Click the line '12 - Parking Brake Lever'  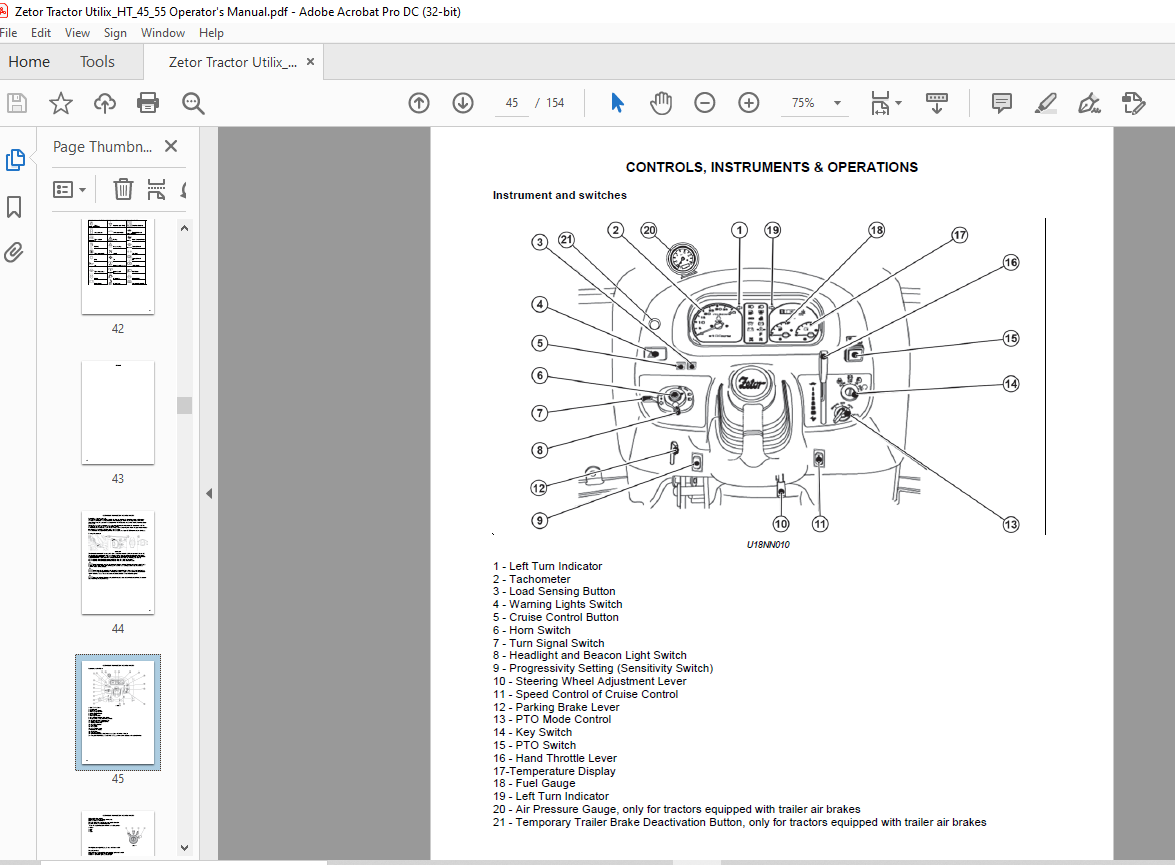coord(556,707)
